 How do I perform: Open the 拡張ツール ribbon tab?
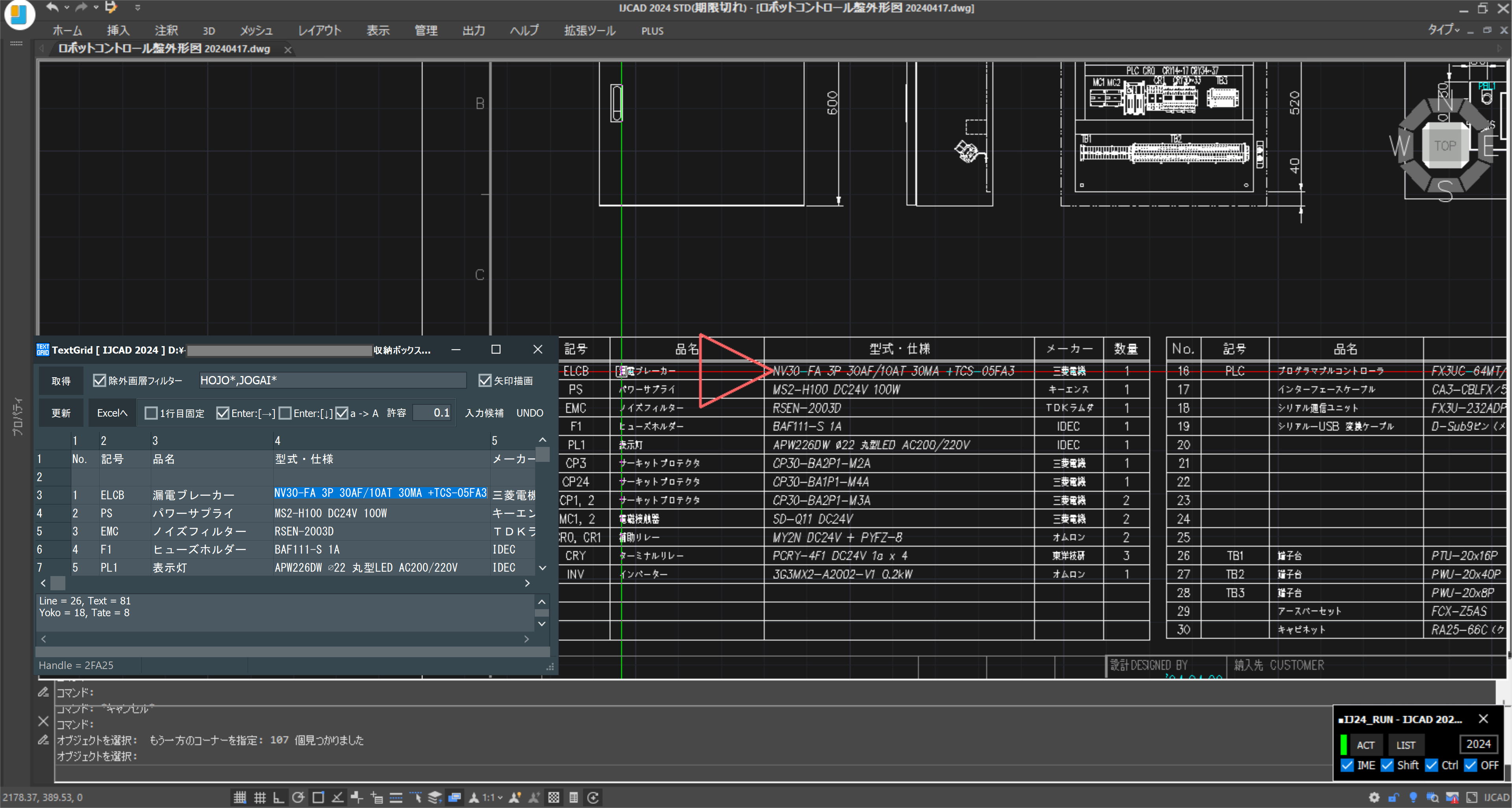[590, 30]
